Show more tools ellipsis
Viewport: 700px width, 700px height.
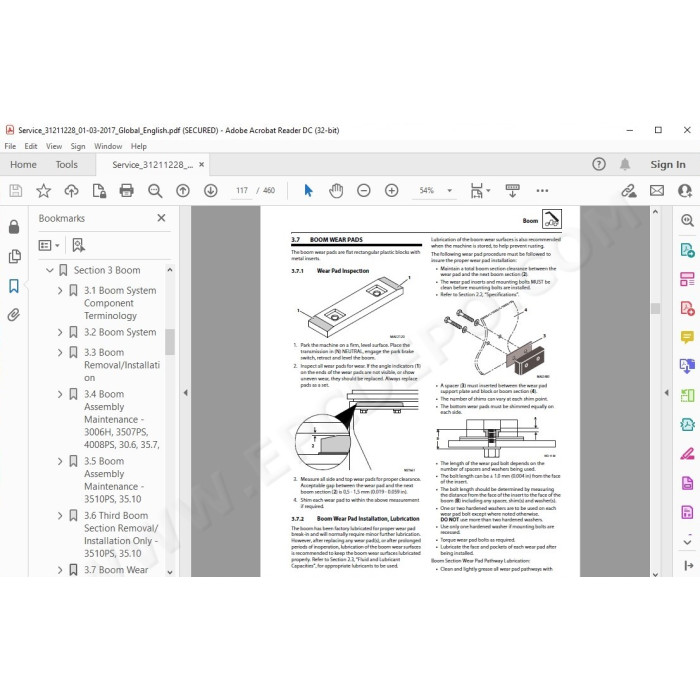(x=542, y=191)
